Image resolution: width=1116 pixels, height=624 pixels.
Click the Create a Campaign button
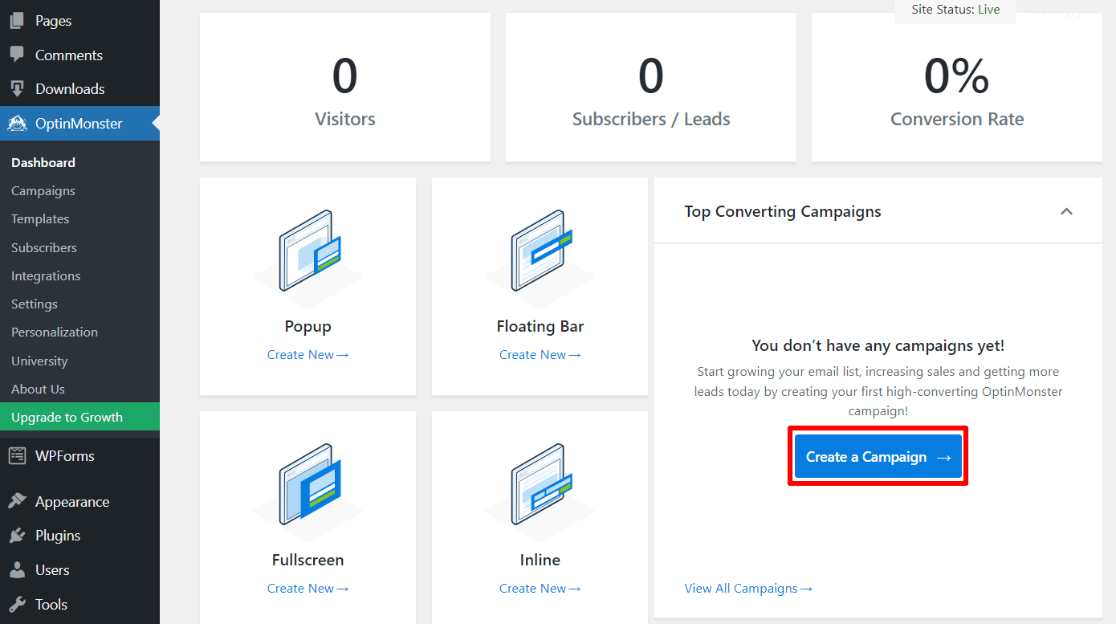tap(877, 456)
